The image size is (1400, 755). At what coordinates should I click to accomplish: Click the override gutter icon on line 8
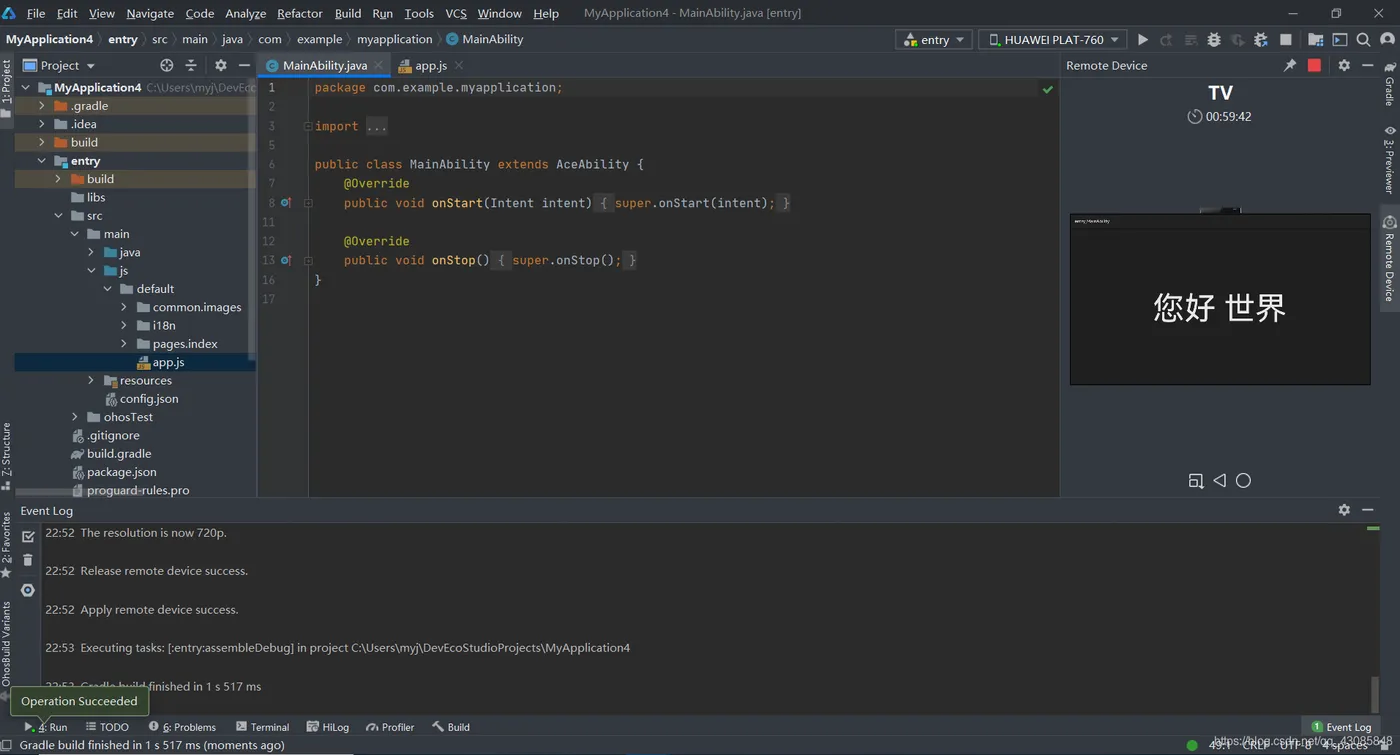point(285,203)
